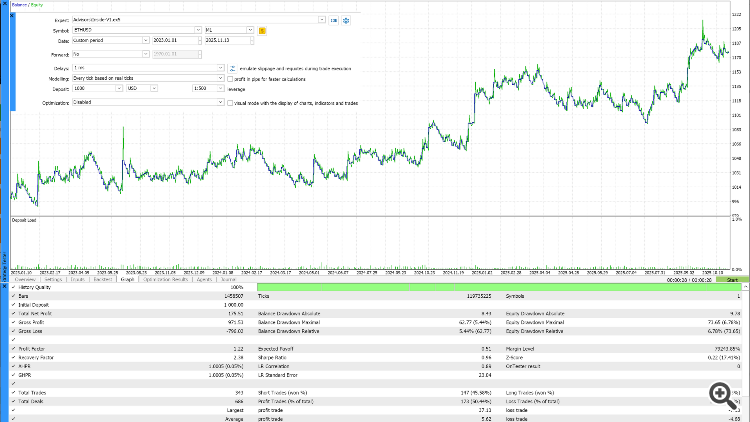Open the Modelling mode dropdown

point(222,78)
